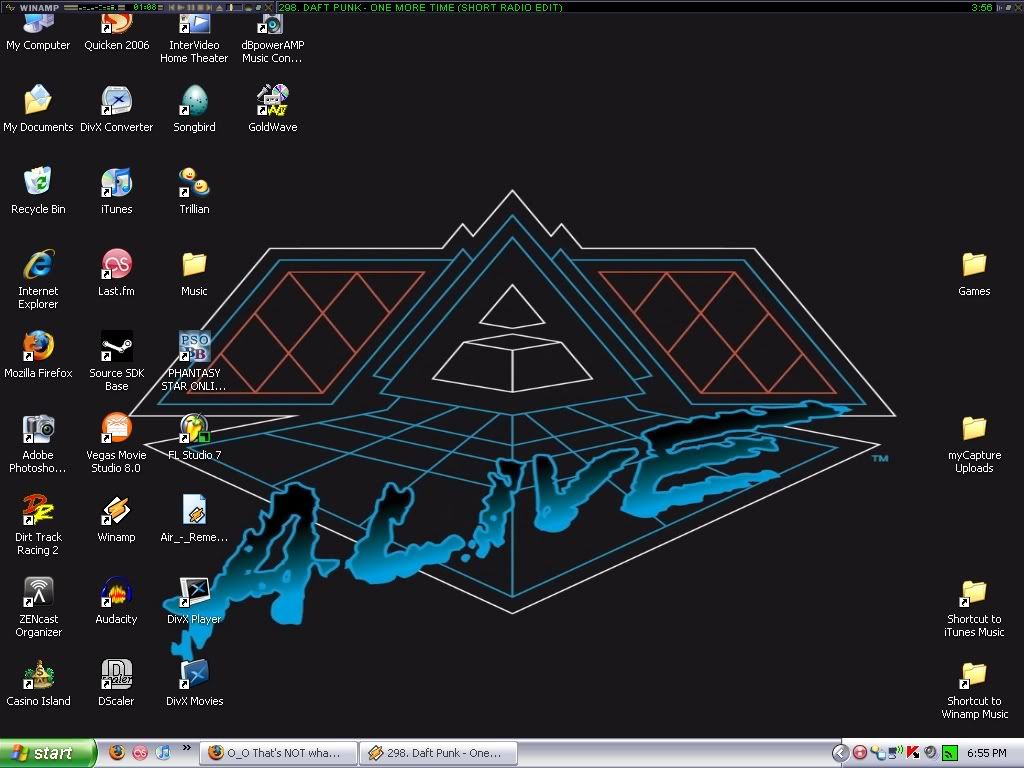Screen dimensions: 1024x768
Task: Open the green signal tray icon
Action: 950,753
